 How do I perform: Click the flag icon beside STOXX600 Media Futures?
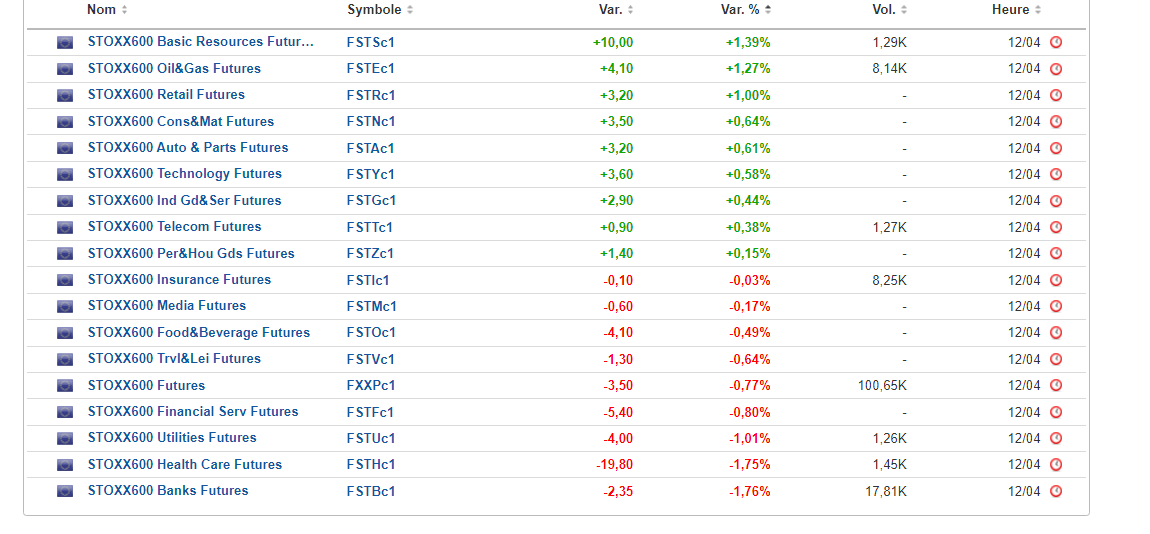tap(65, 306)
